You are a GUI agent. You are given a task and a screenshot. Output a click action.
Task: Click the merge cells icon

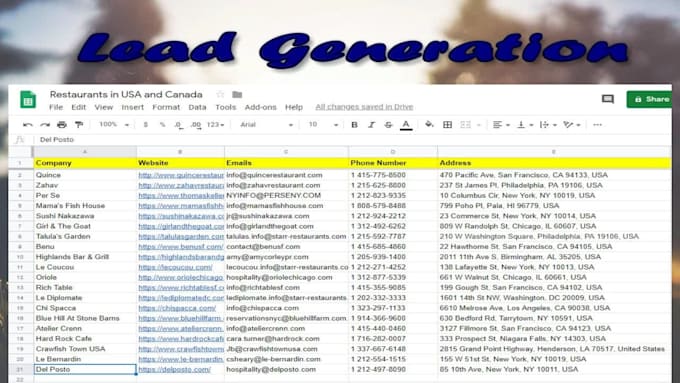(465, 124)
